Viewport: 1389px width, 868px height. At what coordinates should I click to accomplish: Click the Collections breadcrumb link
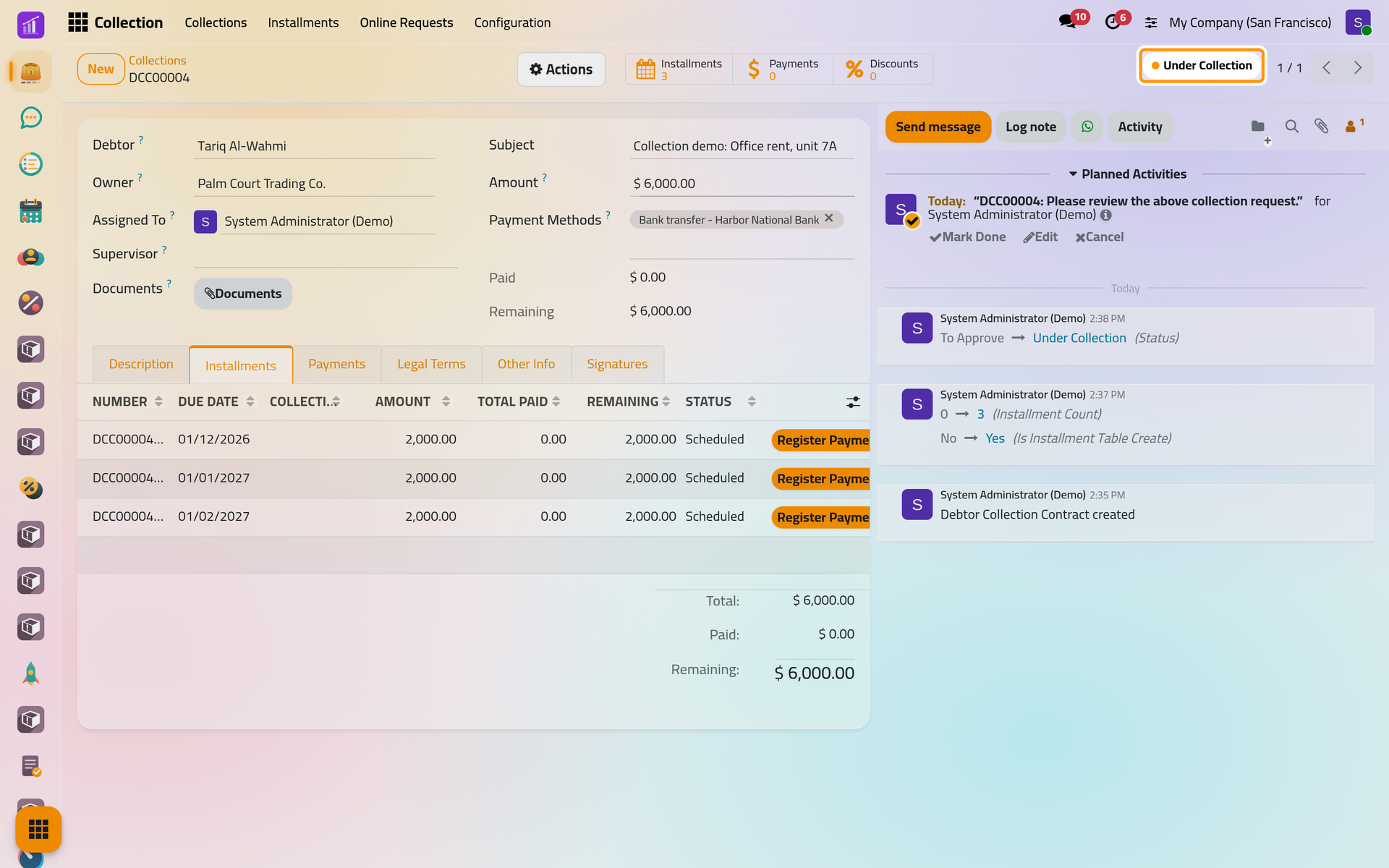point(157,60)
